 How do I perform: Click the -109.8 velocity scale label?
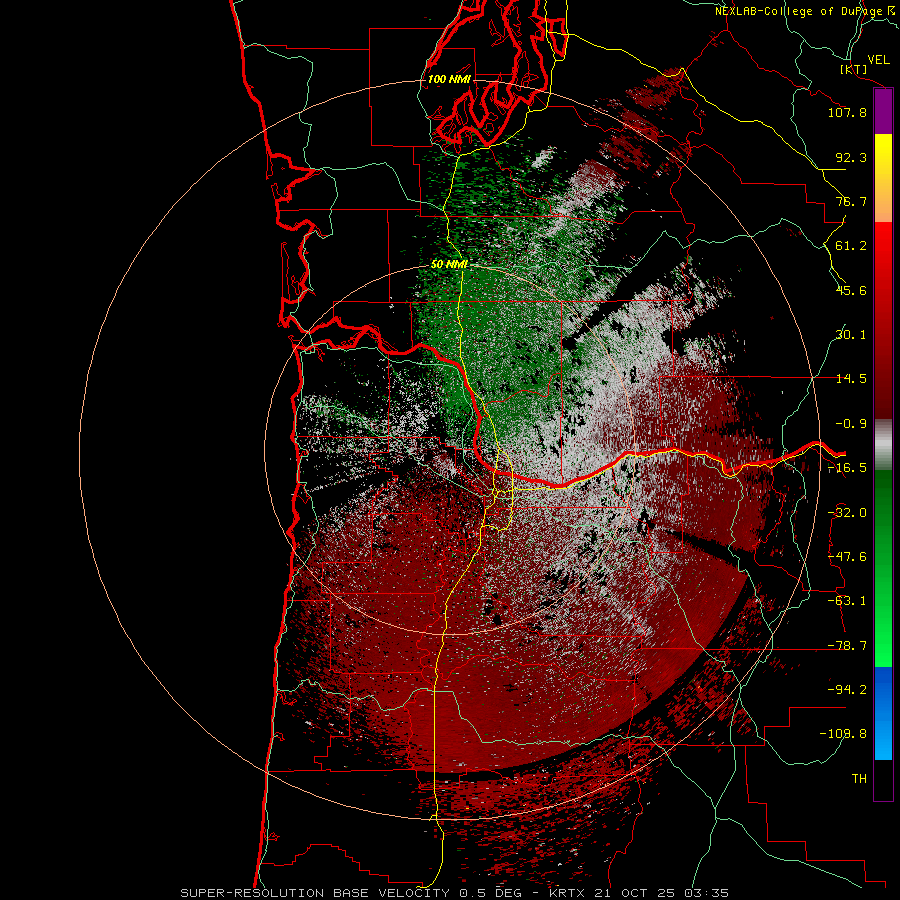[x=843, y=734]
